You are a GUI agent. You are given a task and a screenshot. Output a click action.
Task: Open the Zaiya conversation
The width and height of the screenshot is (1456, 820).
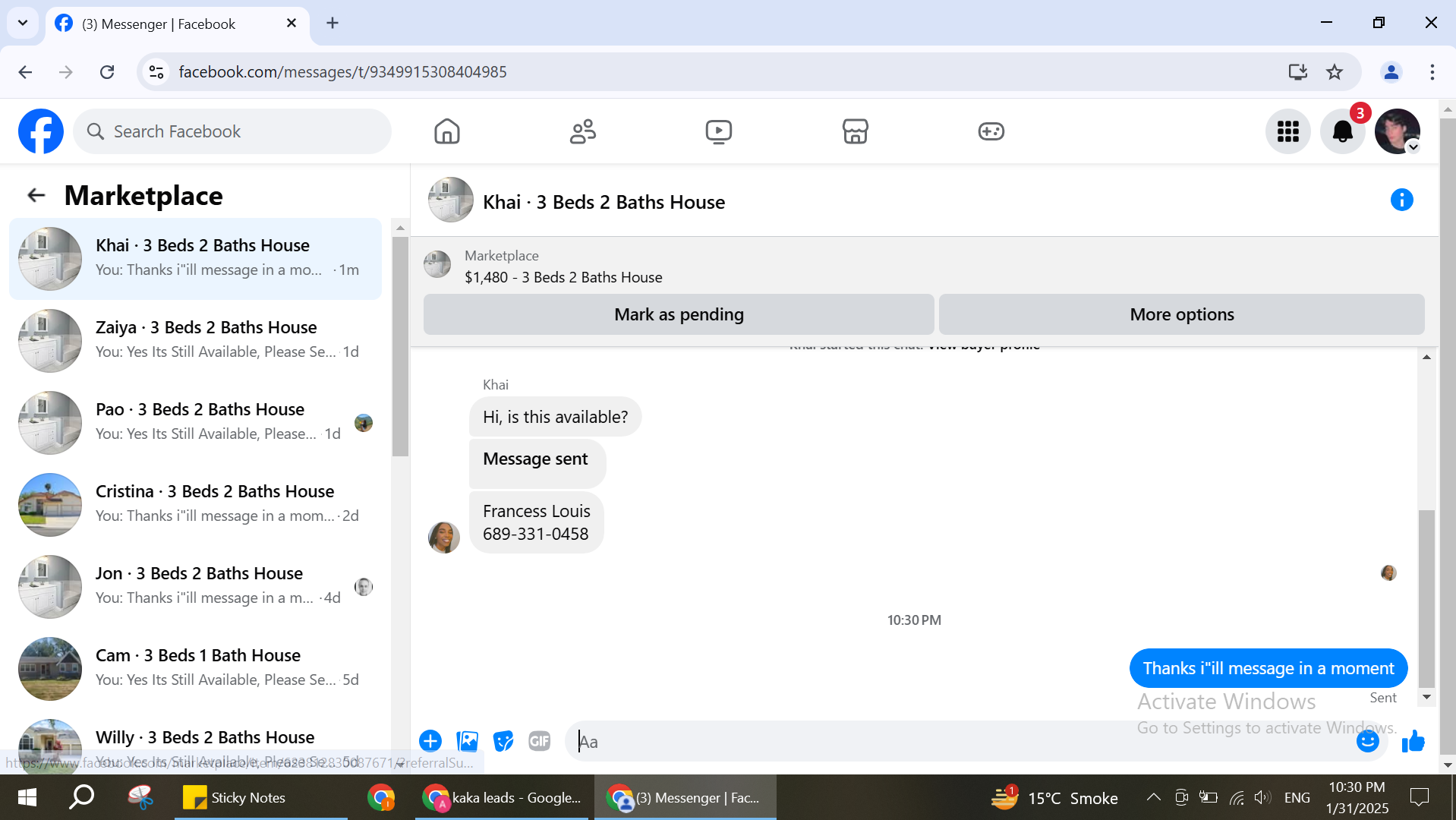pos(196,340)
